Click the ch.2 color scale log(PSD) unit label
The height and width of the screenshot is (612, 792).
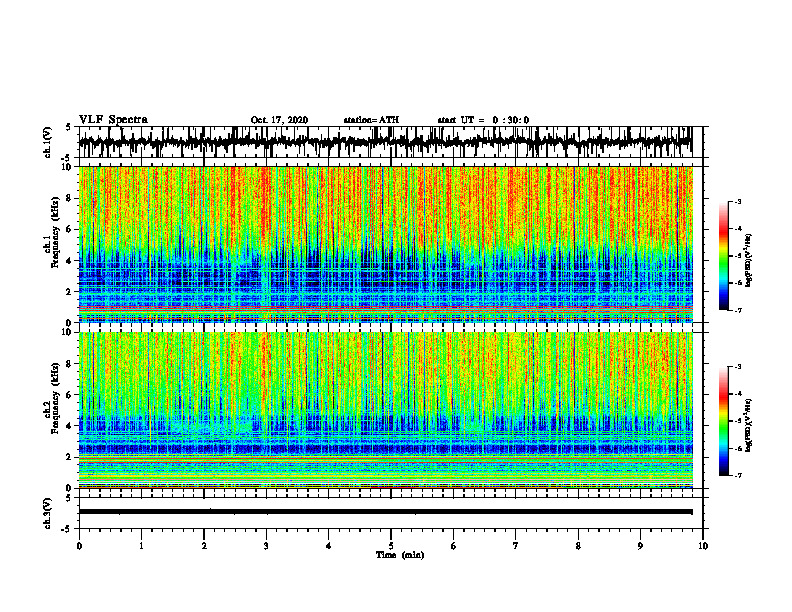coord(750,425)
